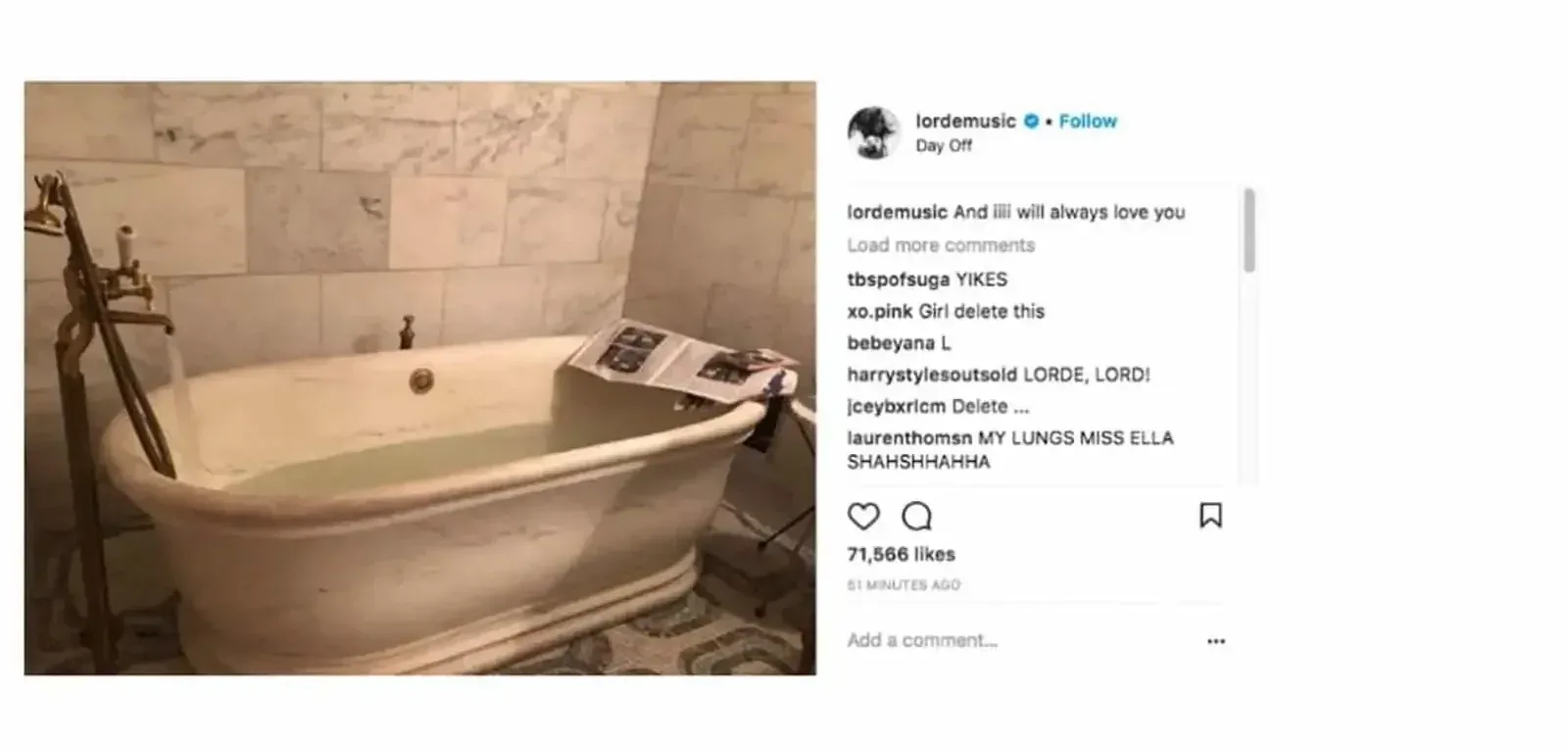Screen dimensions: 1568x750
Task: Follow the lordemusic account
Action: tap(1088, 122)
